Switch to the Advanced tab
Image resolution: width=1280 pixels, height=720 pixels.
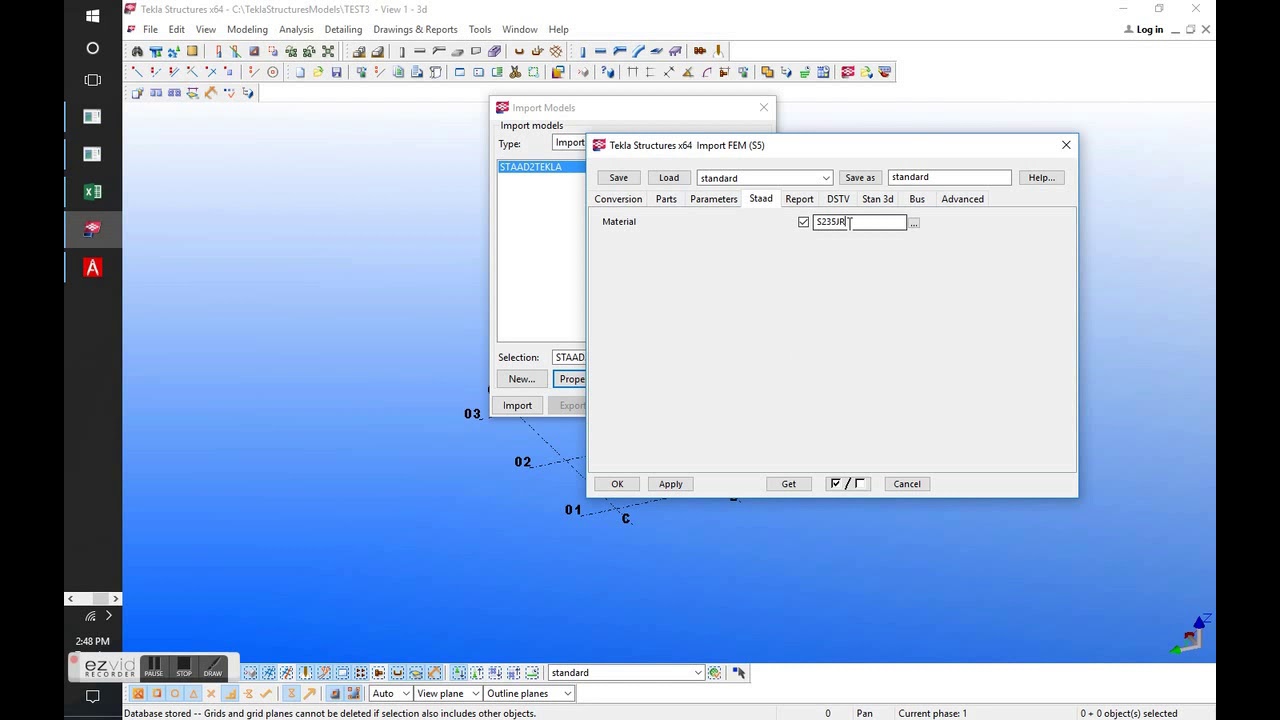coord(962,199)
